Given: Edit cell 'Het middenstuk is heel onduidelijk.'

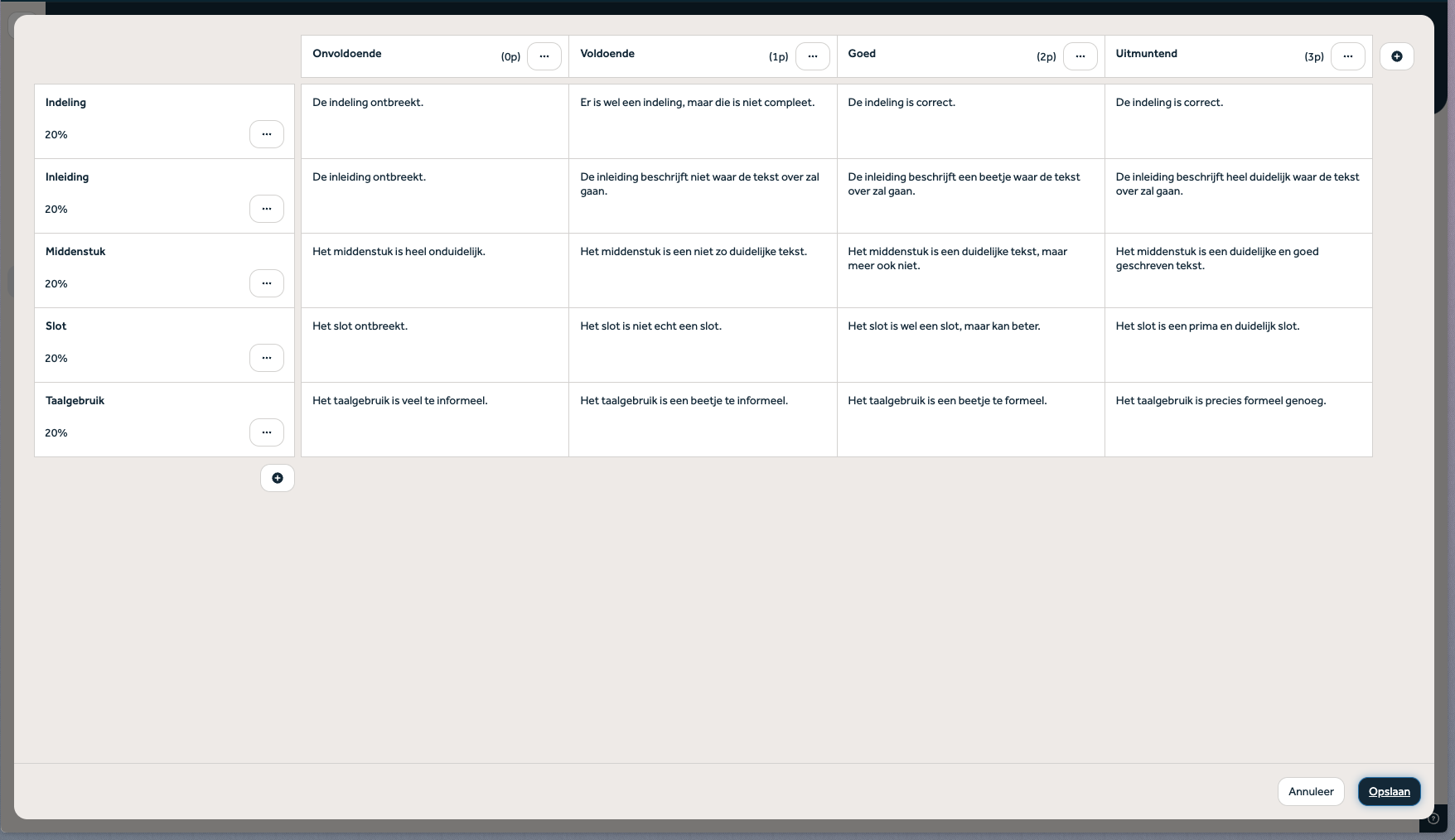Looking at the screenshot, I should tap(435, 271).
